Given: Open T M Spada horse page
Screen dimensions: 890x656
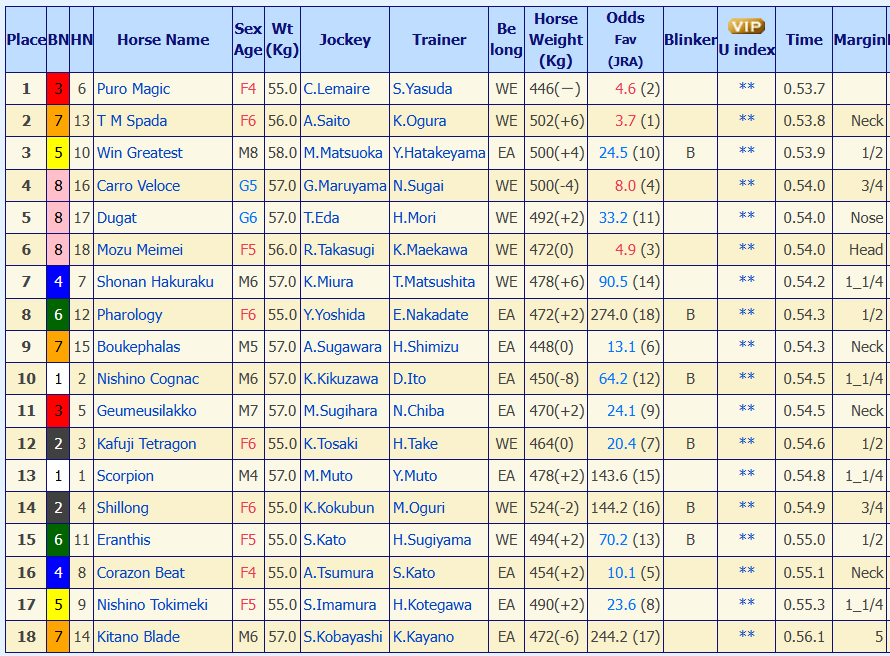Looking at the screenshot, I should [x=132, y=121].
